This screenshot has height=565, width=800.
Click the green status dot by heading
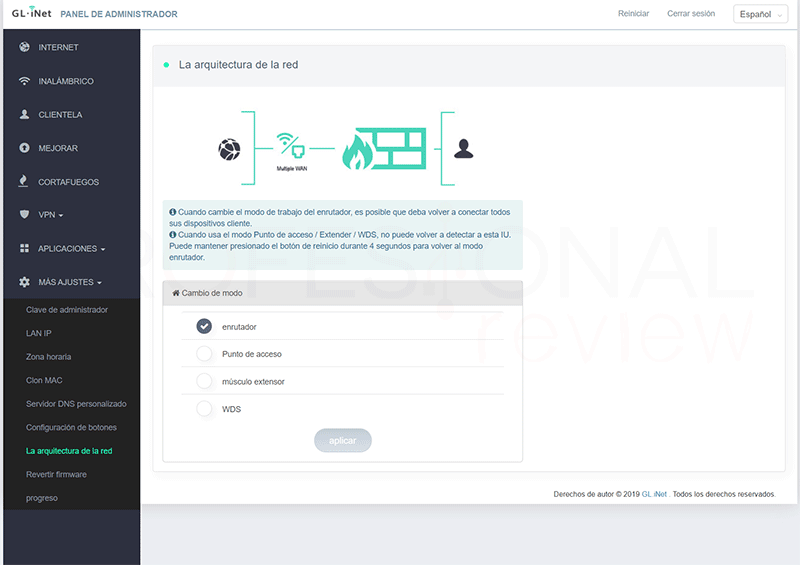tap(166, 65)
